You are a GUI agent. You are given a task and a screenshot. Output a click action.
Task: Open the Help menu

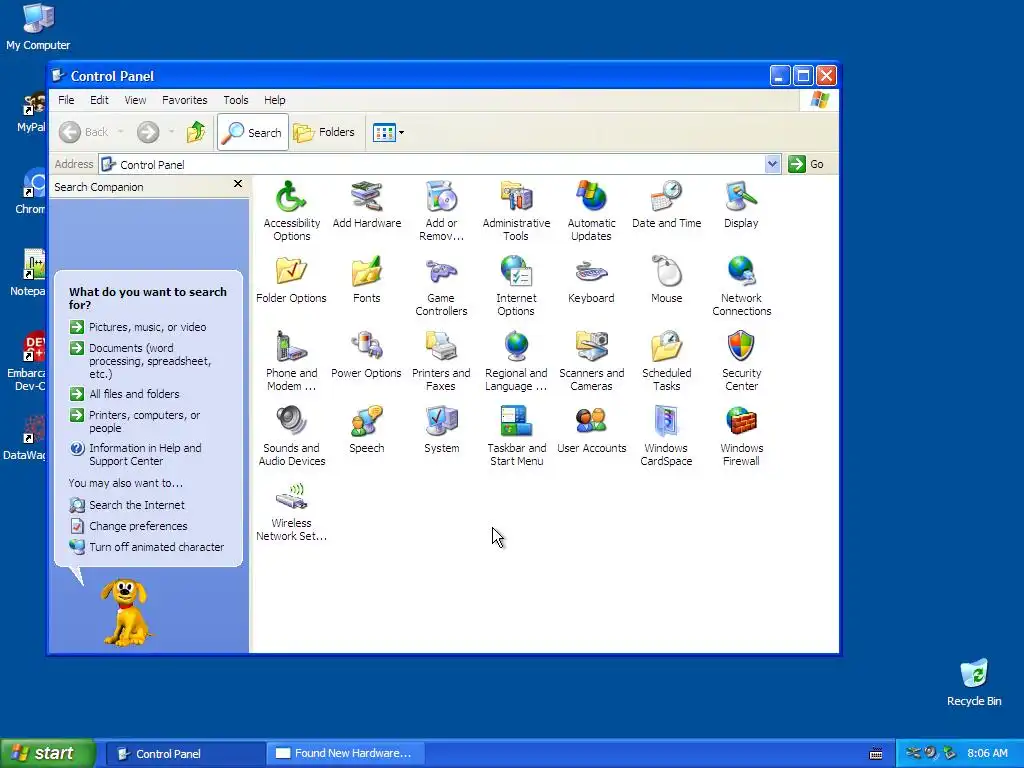pyautogui.click(x=274, y=100)
